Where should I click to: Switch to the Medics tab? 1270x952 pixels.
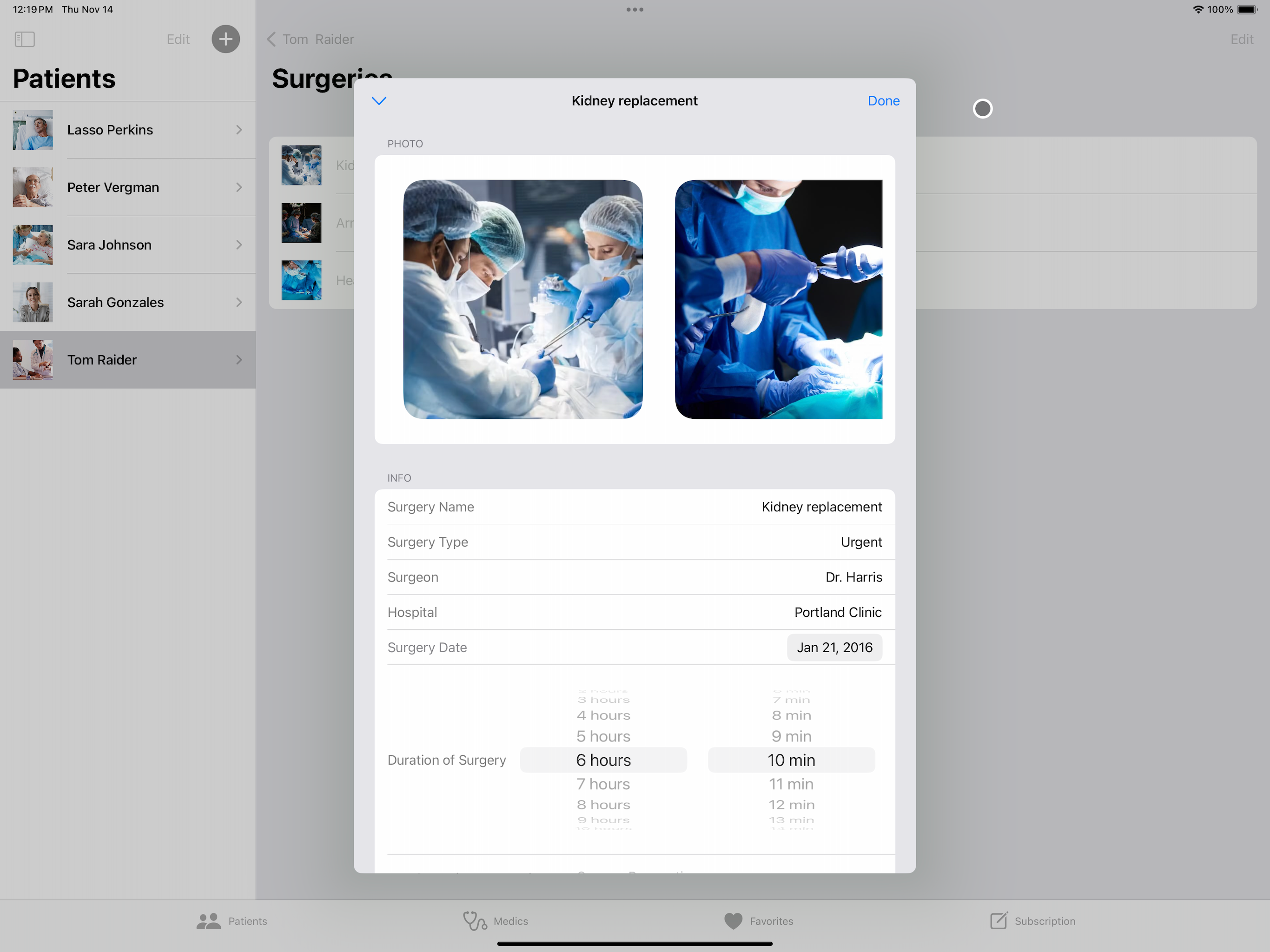[x=496, y=921]
